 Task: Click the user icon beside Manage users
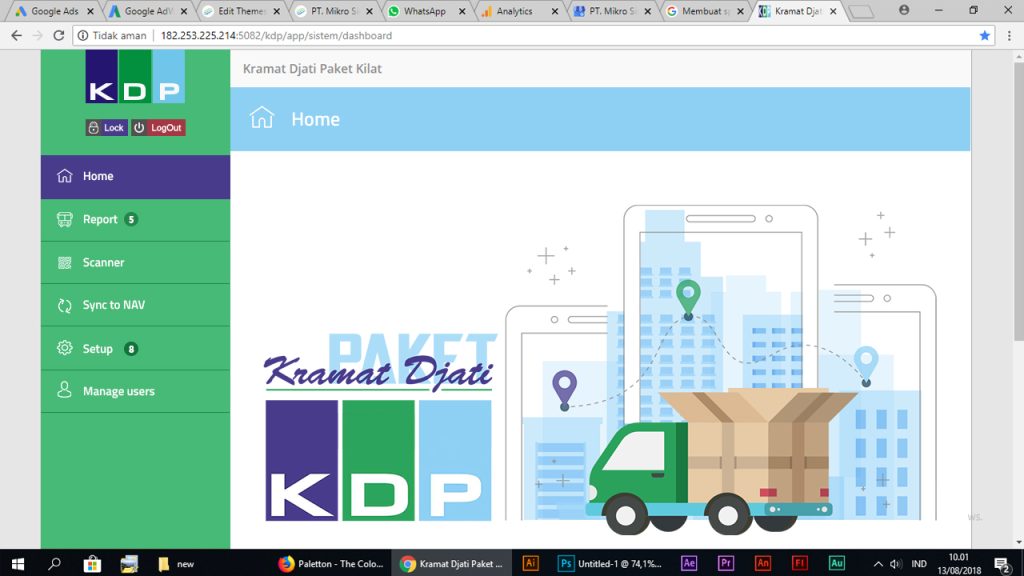pos(64,390)
